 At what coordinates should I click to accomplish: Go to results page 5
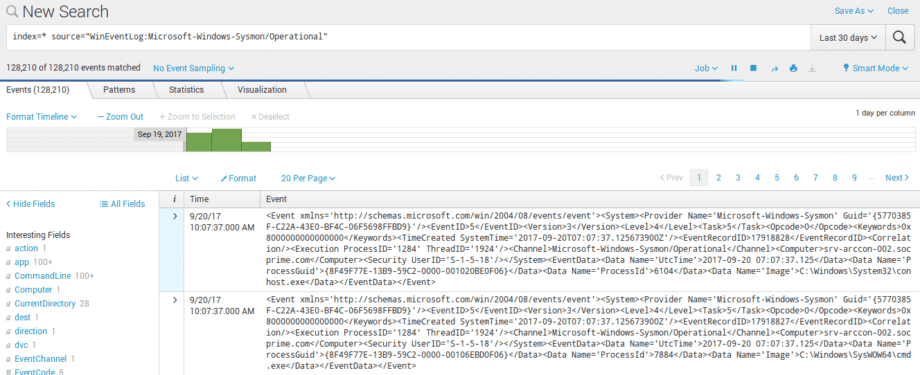coord(776,178)
